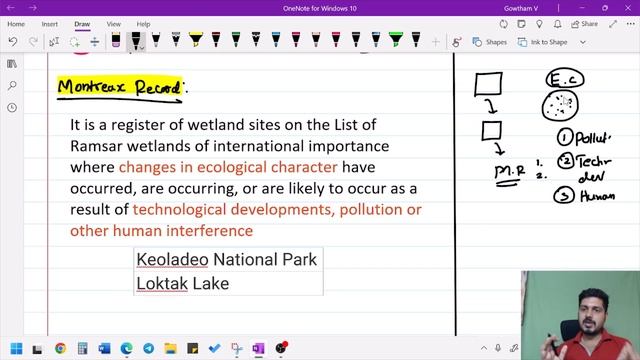Pick the black pen after green highlighter

(x=416, y=40)
